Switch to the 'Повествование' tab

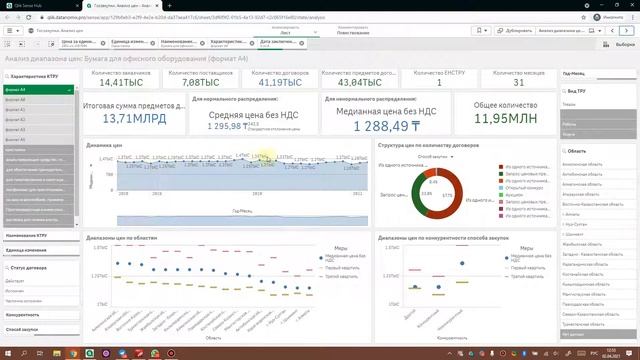click(353, 31)
